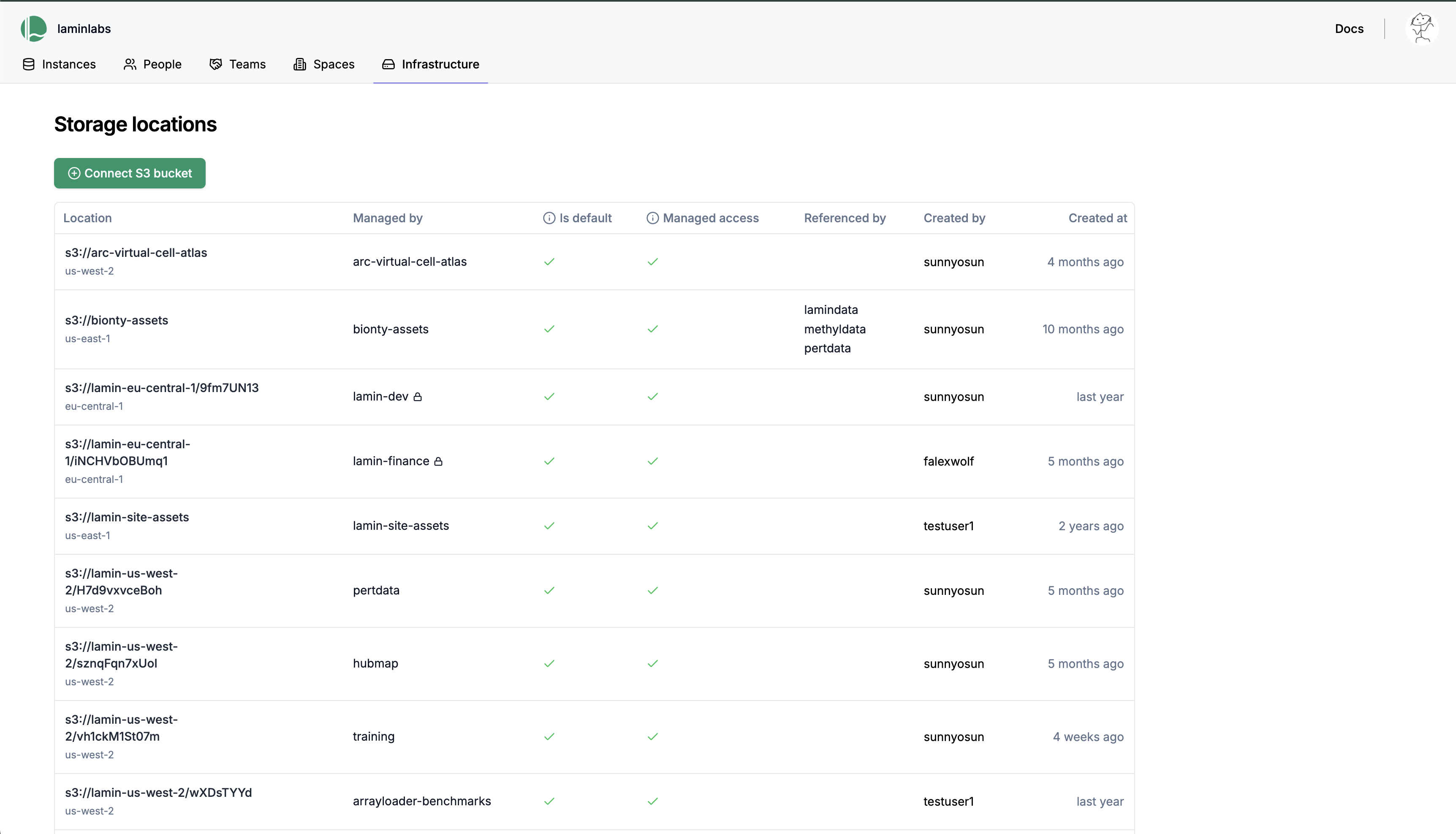This screenshot has height=834, width=1456.
Task: Select s3://lamin-site-assets location
Action: point(127,517)
